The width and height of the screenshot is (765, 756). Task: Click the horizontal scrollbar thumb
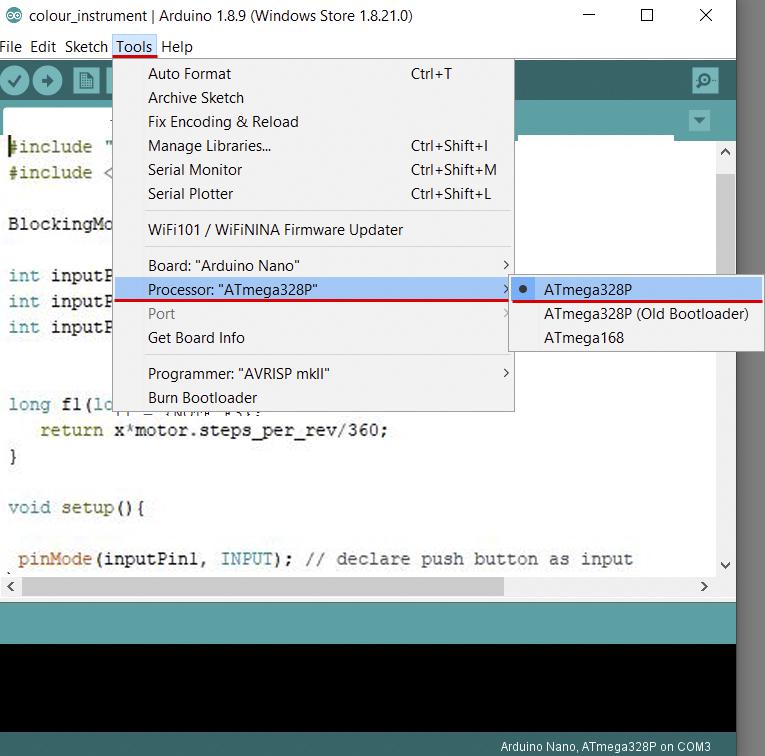[x=262, y=586]
